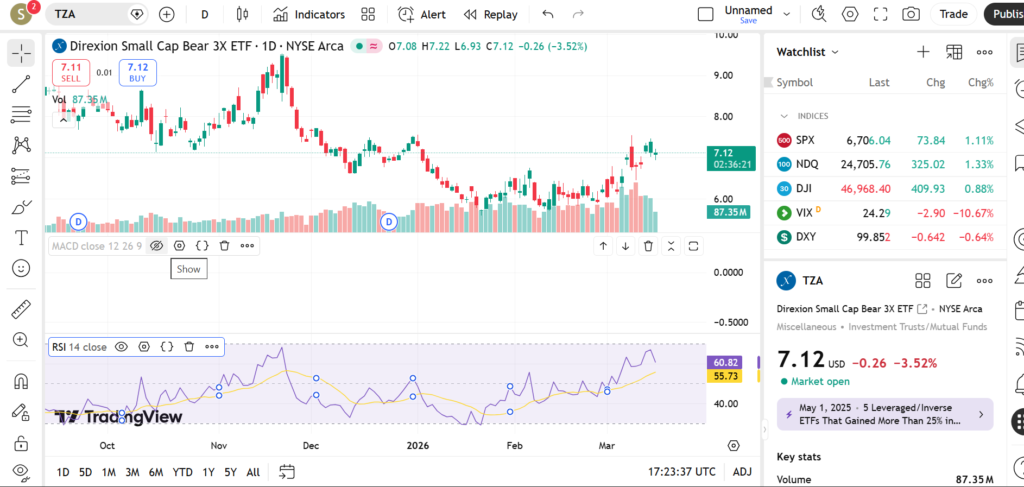Select the trend line drawing tool
The width and height of the screenshot is (1024, 487).
[x=21, y=84]
